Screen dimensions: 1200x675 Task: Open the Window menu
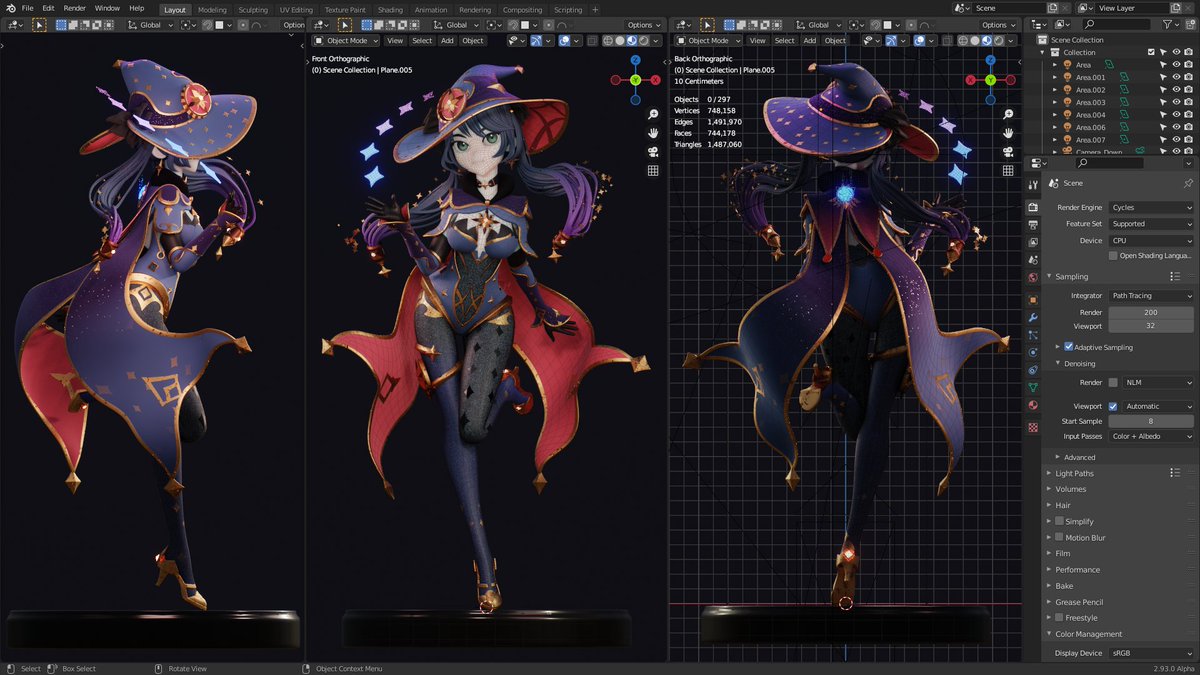[x=107, y=8]
